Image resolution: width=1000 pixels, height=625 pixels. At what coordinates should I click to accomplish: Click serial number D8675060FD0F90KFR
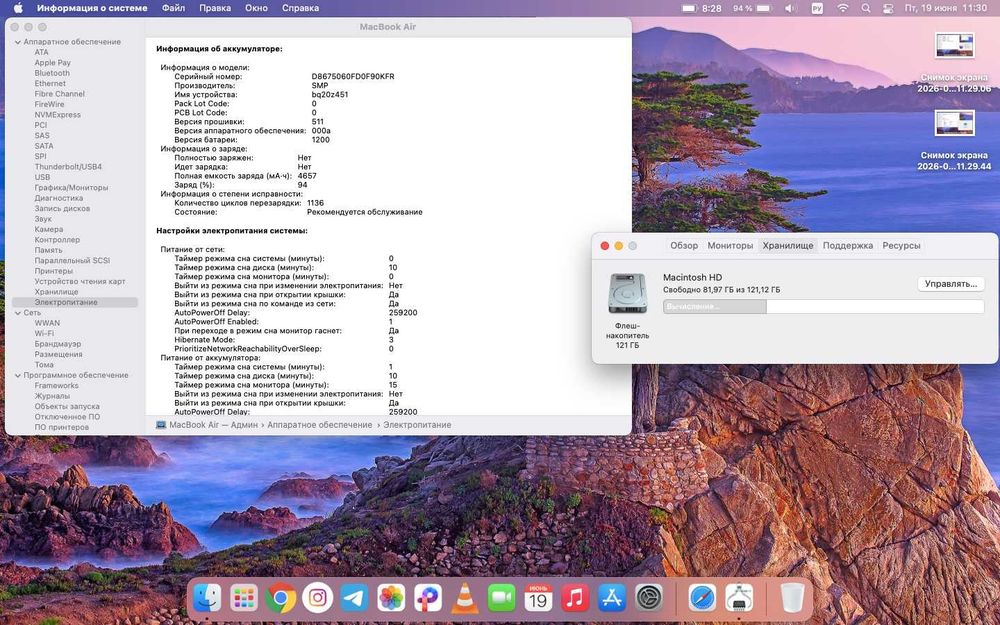tap(353, 77)
